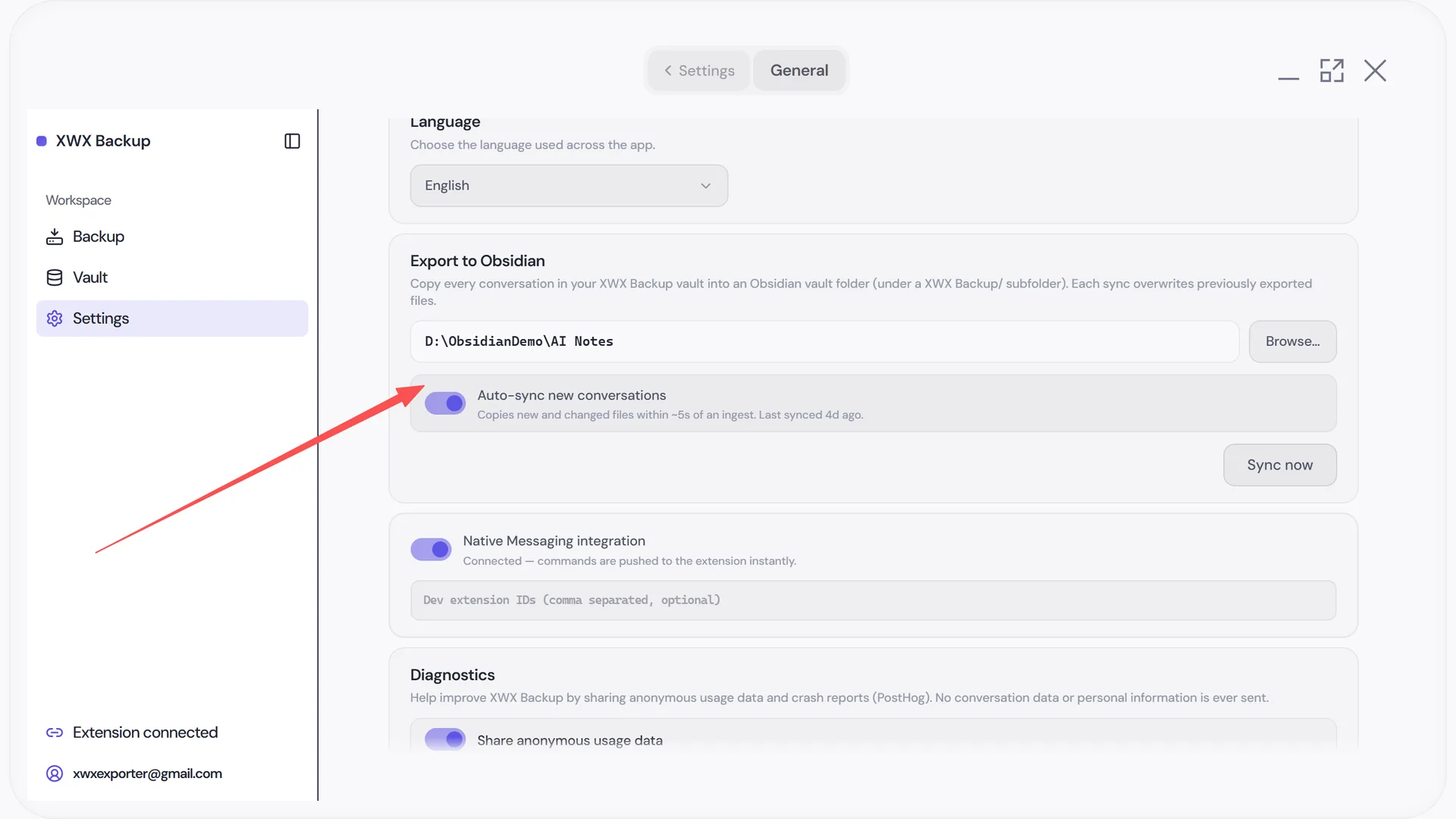Image resolution: width=1456 pixels, height=819 pixels.
Task: Click the Obsidian vault path field
Action: pyautogui.click(x=824, y=341)
